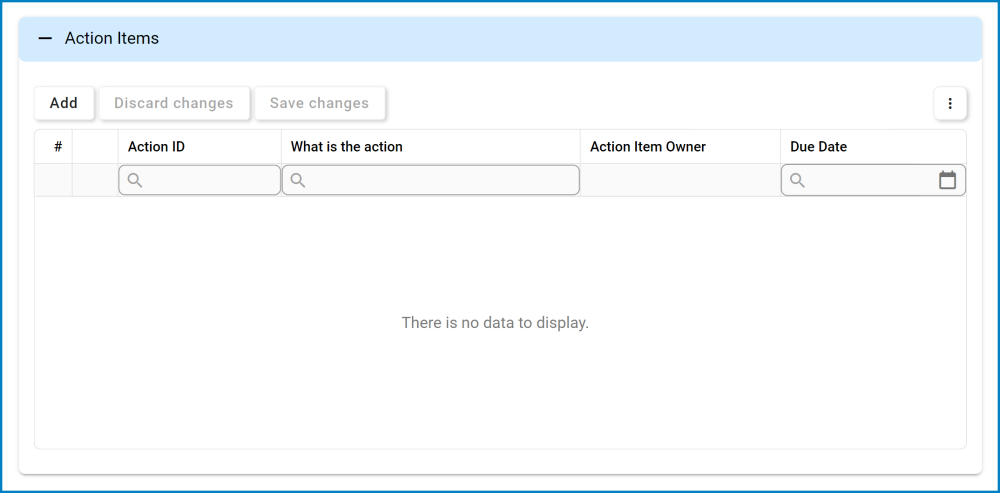Image resolution: width=1000 pixels, height=493 pixels.
Task: Click the What is the action search icon
Action: 298,180
